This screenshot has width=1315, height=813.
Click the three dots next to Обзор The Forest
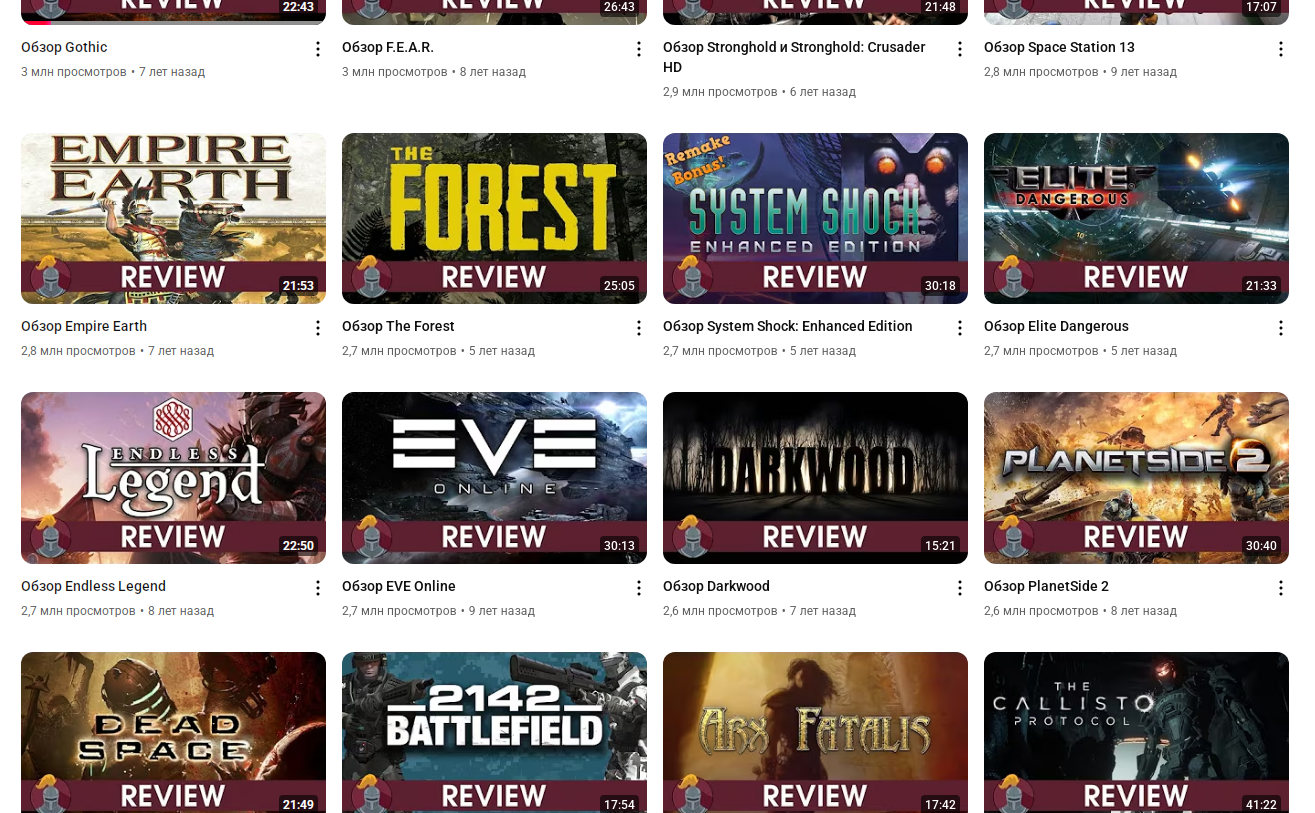(x=639, y=328)
